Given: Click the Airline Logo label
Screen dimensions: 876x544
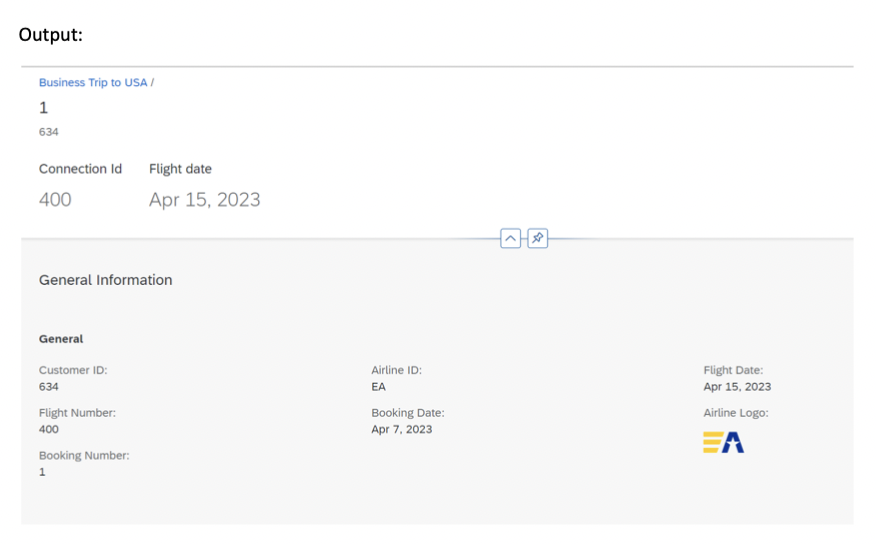Looking at the screenshot, I should click(736, 413).
